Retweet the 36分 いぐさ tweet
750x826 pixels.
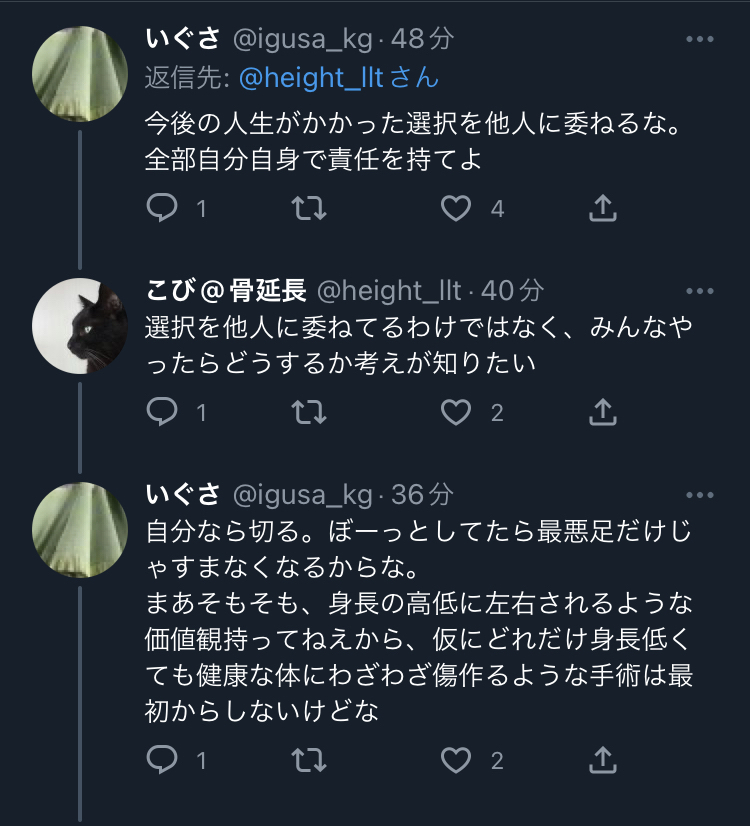tap(309, 760)
